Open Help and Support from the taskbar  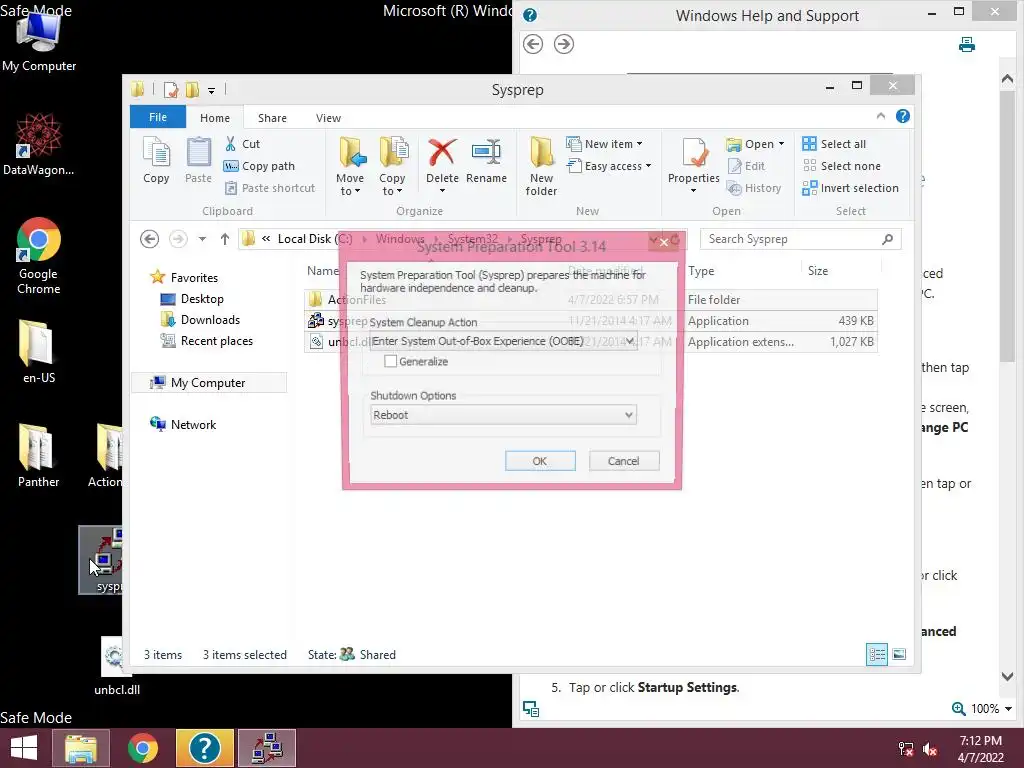204,748
